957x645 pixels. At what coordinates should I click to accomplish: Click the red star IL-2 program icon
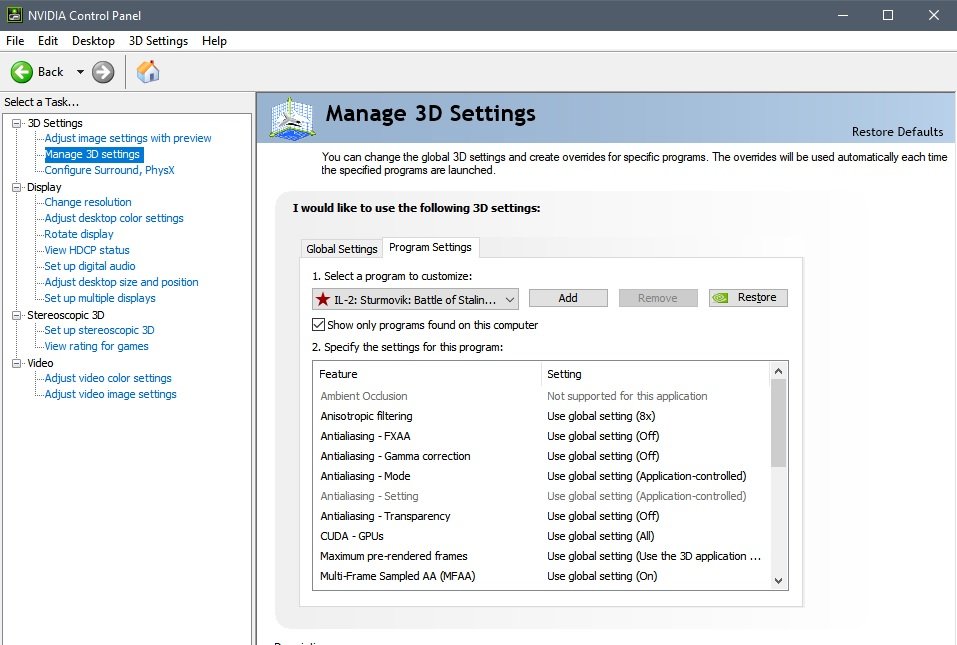pos(323,299)
